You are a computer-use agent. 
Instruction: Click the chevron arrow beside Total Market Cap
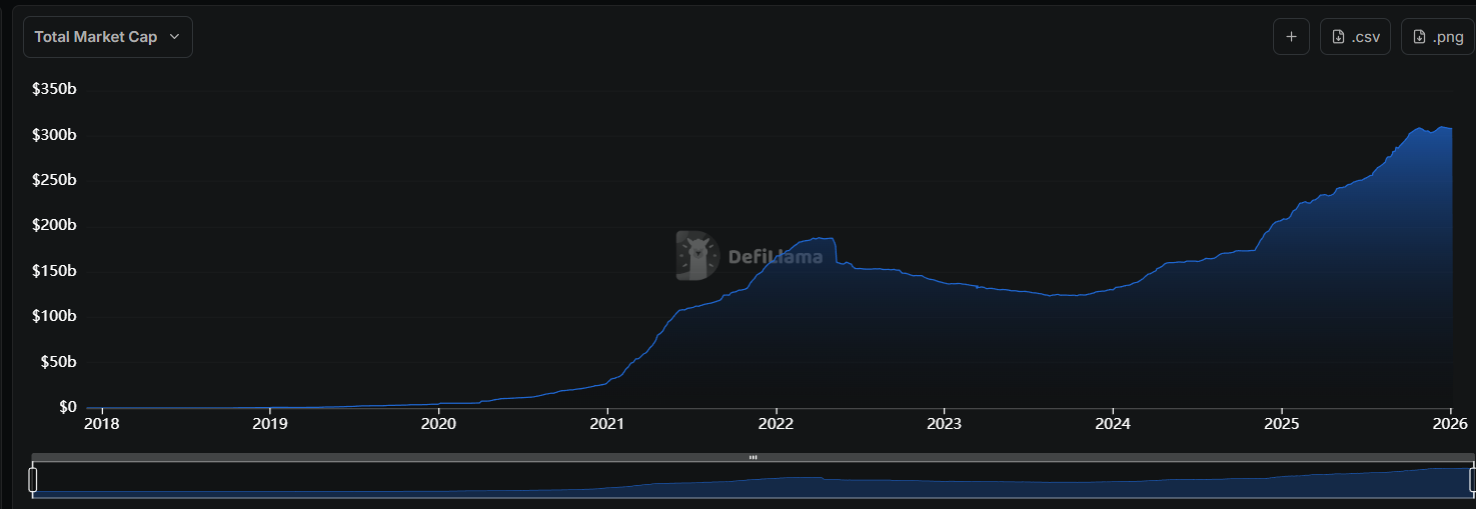174,37
